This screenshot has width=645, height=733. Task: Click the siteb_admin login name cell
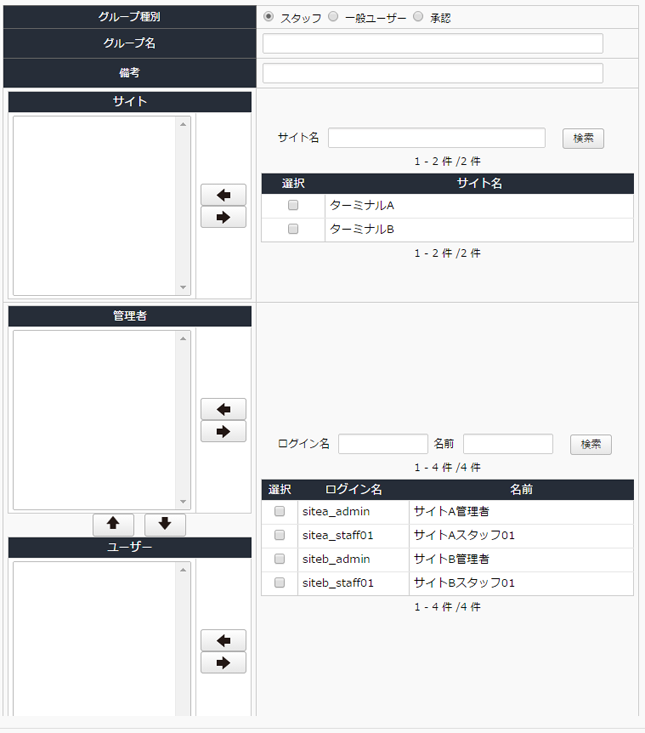pyautogui.click(x=353, y=560)
